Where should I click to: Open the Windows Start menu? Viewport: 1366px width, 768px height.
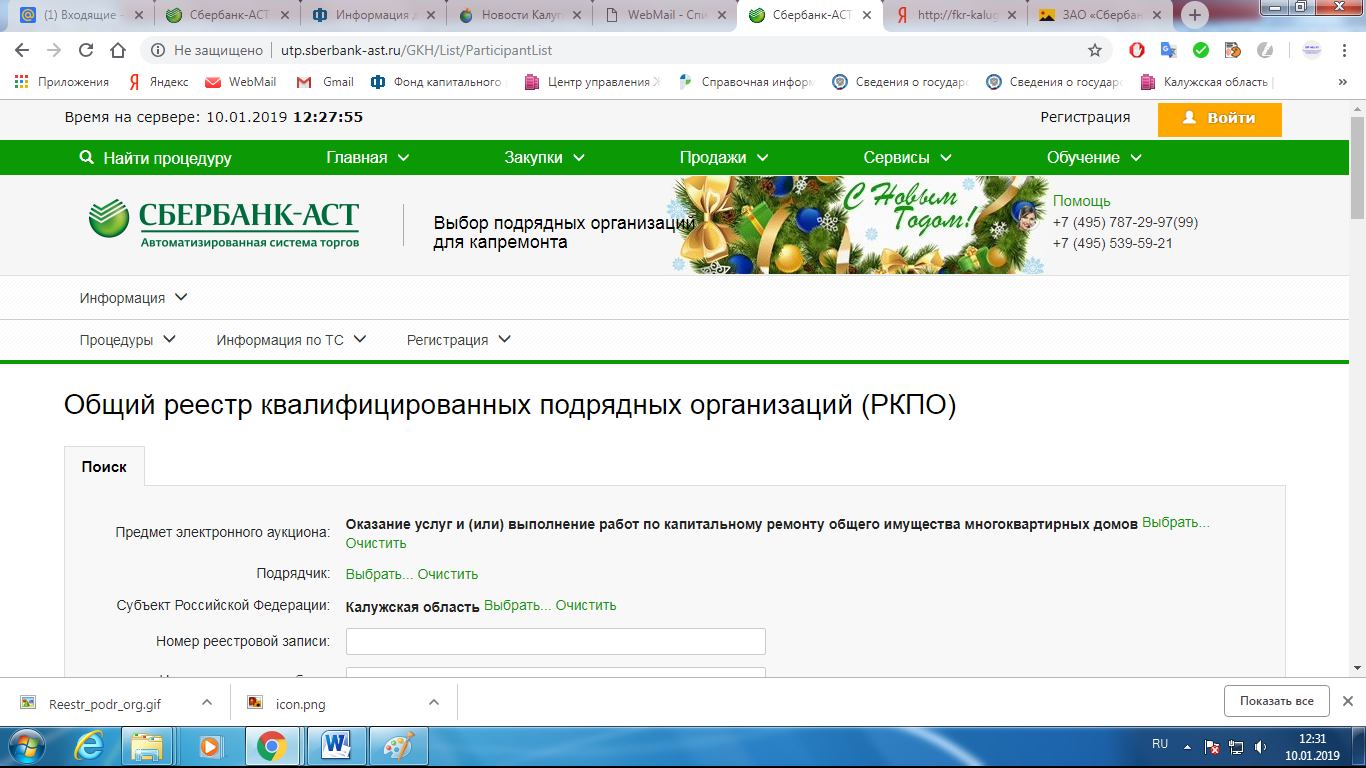[26, 746]
